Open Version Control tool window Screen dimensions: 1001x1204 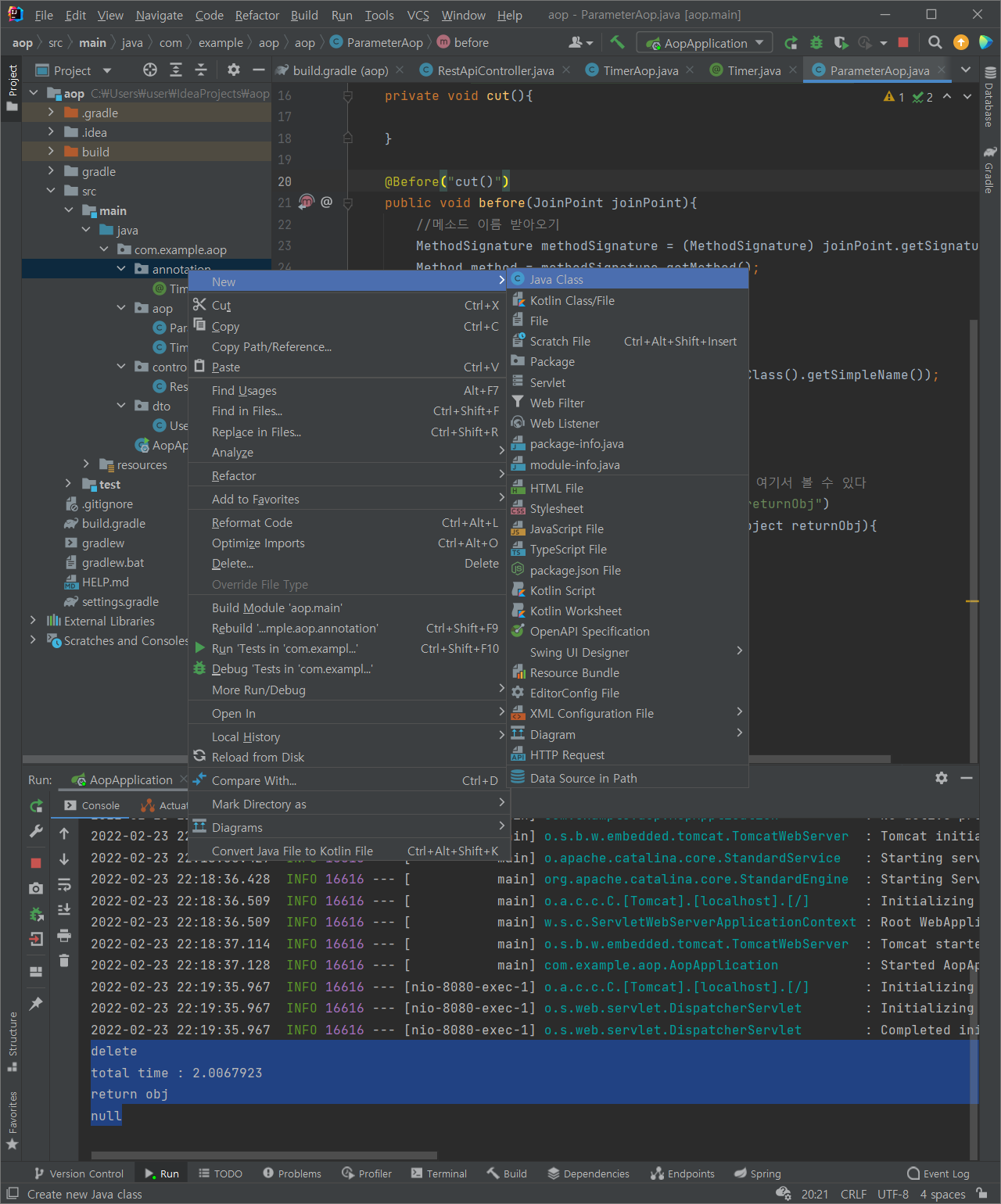[79, 1174]
